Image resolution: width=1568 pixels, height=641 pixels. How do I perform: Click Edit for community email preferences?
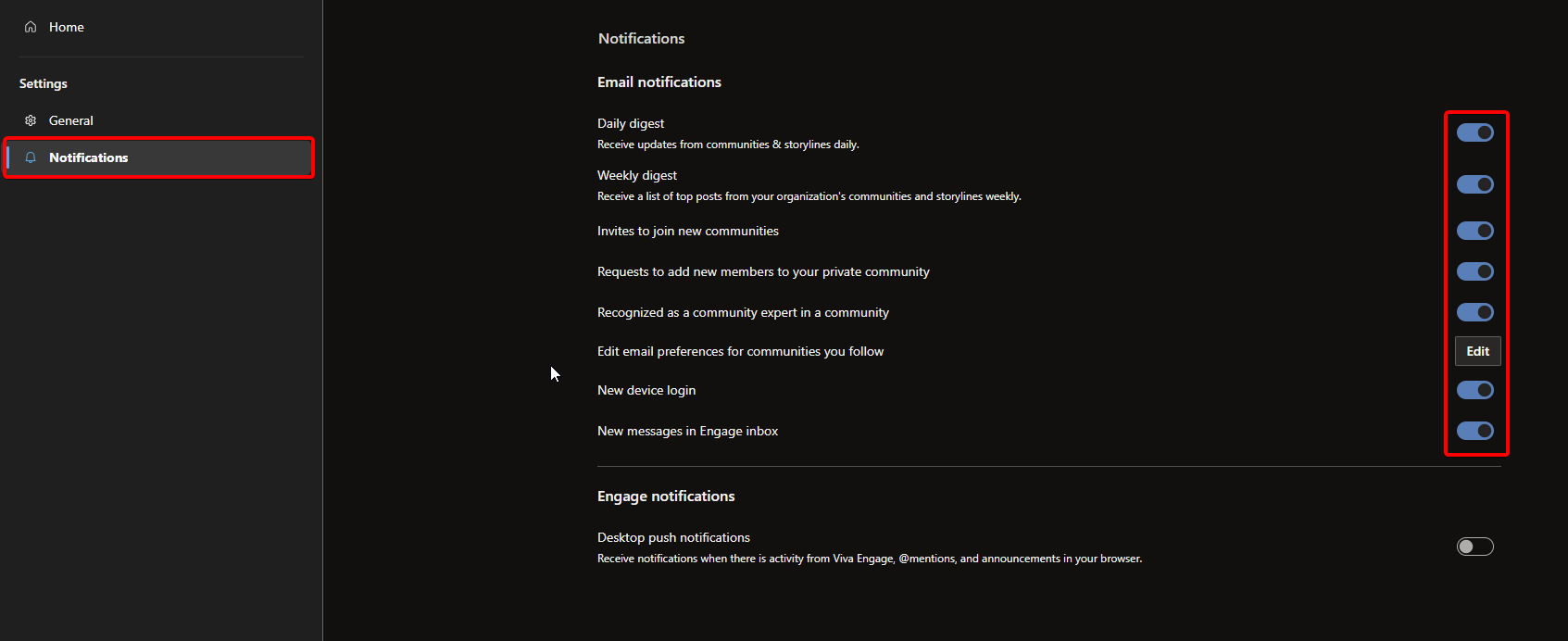click(x=1477, y=351)
